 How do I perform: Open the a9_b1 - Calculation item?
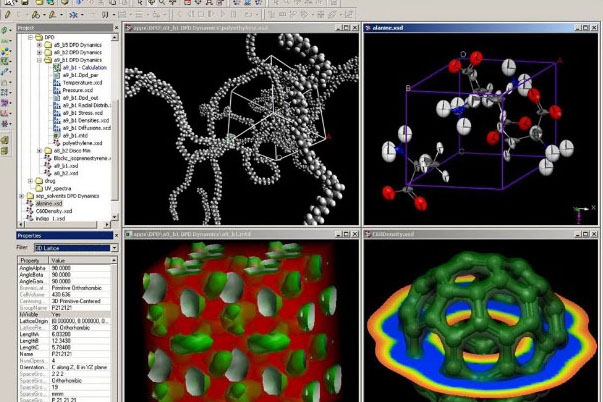pyautogui.click(x=85, y=67)
